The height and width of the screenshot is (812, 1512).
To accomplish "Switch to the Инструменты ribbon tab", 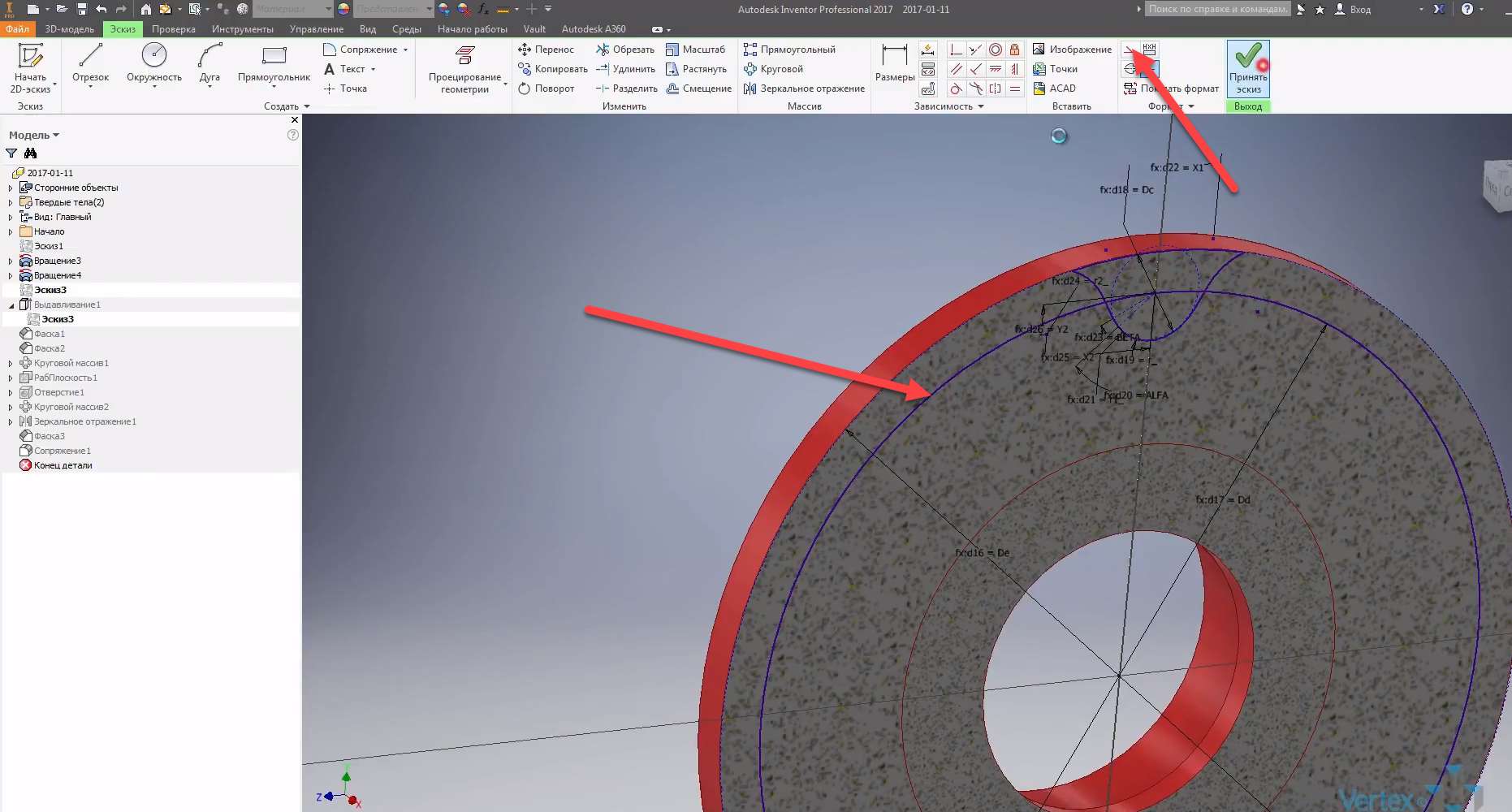I will pos(242,29).
